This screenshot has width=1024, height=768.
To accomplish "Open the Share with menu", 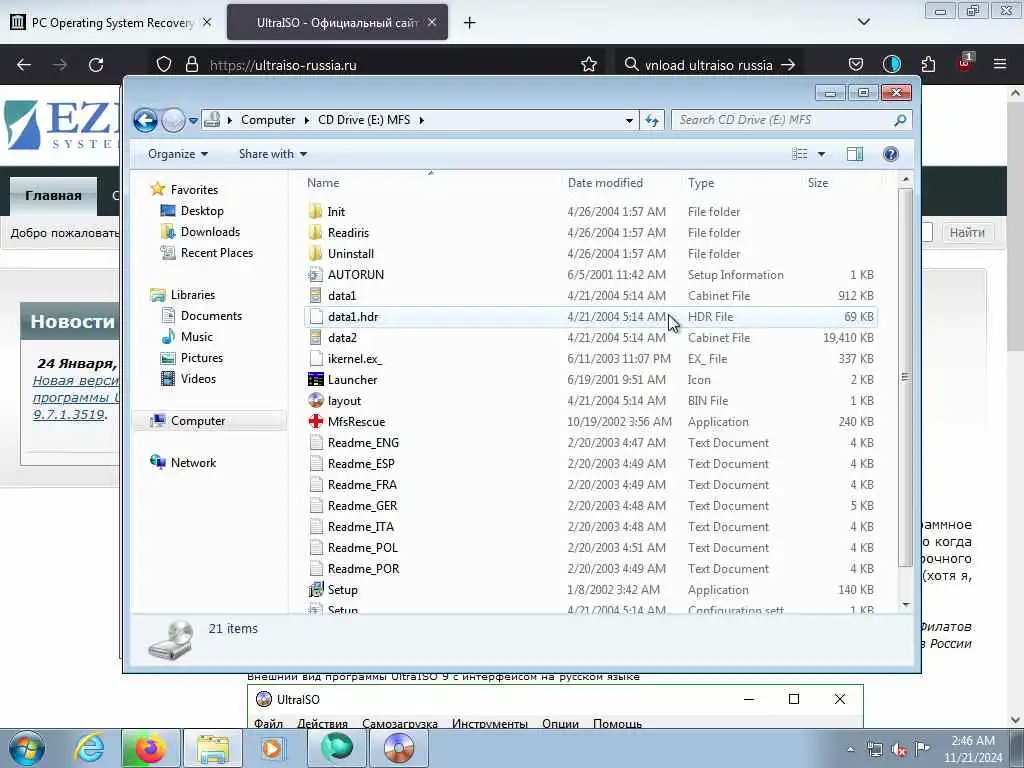I will 272,154.
